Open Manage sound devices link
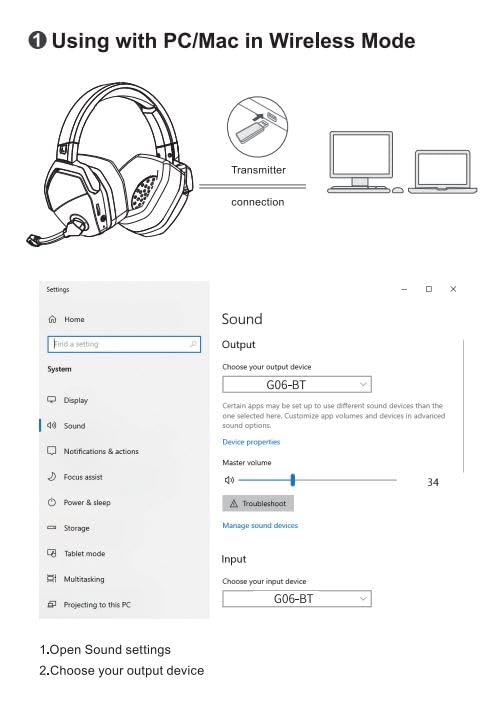 [x=260, y=525]
